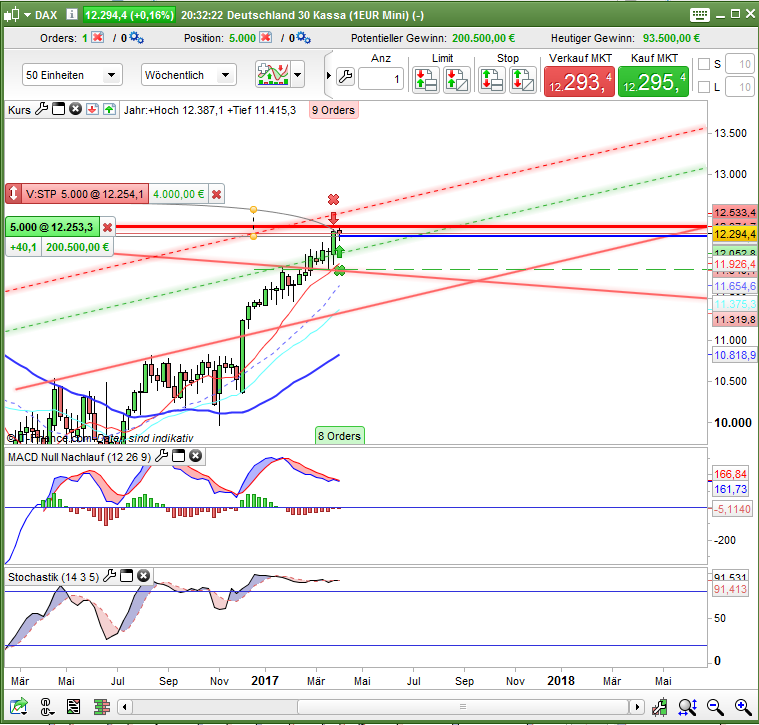
Task: Maximize the Stochastik panel
Action: click(126, 576)
